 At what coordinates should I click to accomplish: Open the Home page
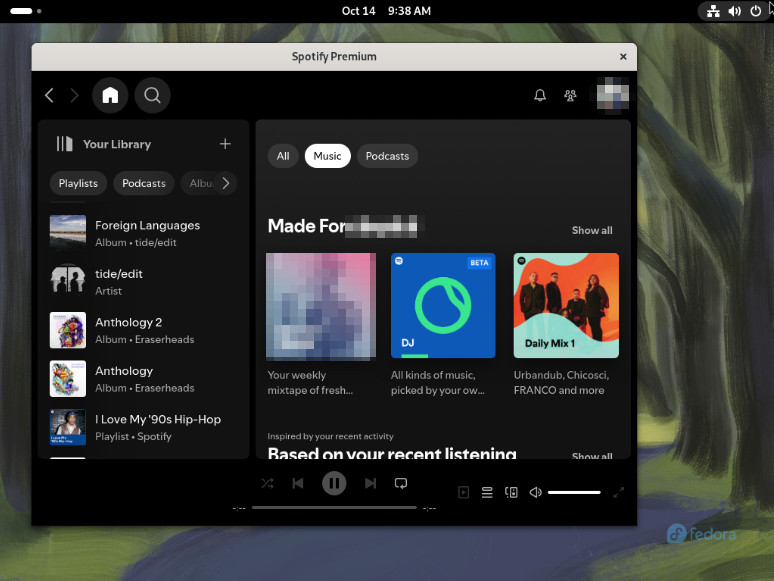point(110,95)
